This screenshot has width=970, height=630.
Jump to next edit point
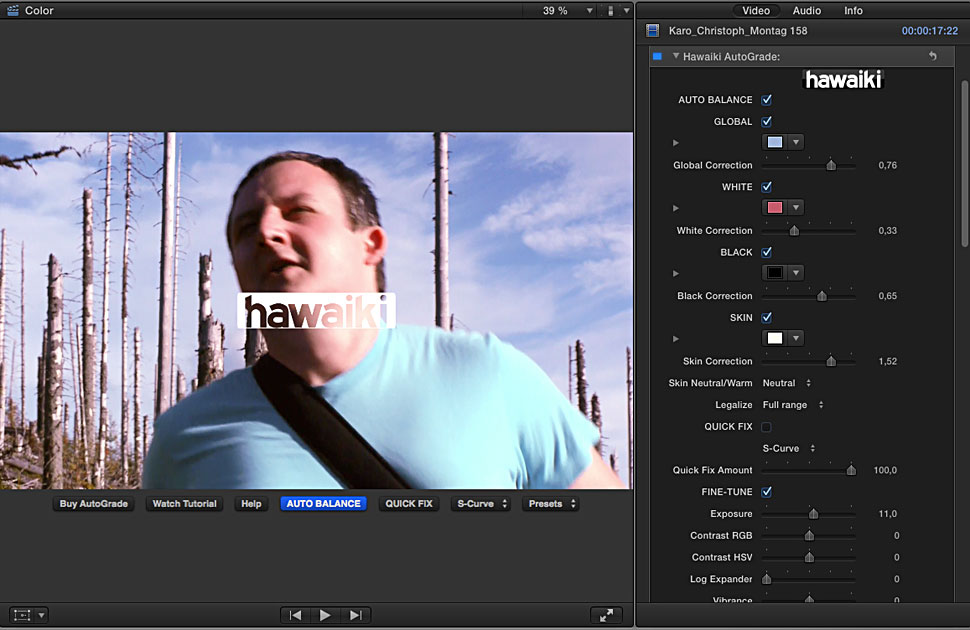click(356, 615)
